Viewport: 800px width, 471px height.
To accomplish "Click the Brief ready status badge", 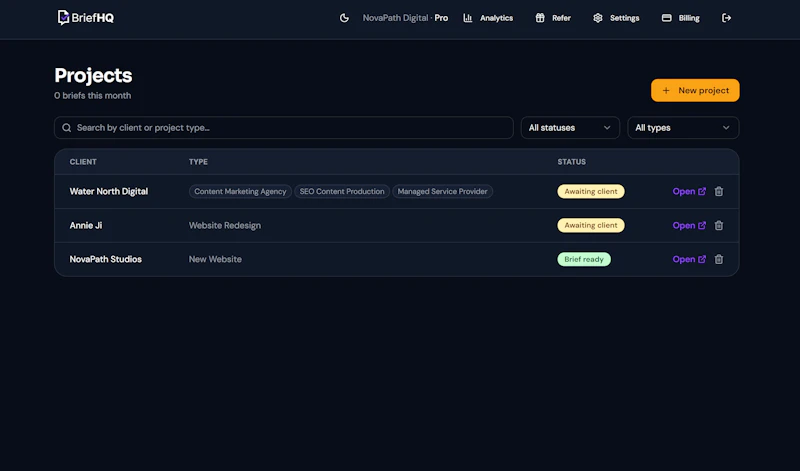I will pos(584,259).
